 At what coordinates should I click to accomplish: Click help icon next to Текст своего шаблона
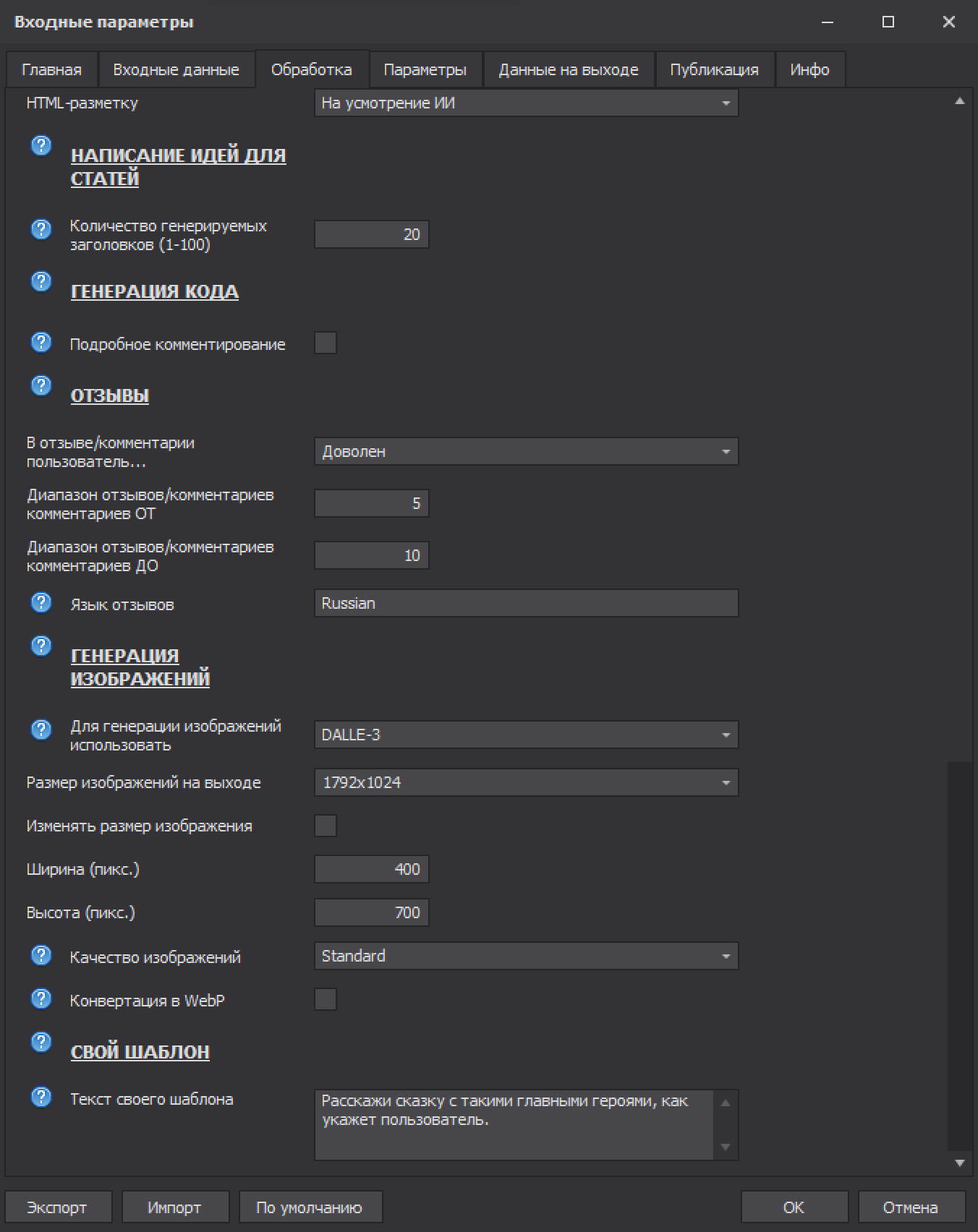[x=41, y=1097]
